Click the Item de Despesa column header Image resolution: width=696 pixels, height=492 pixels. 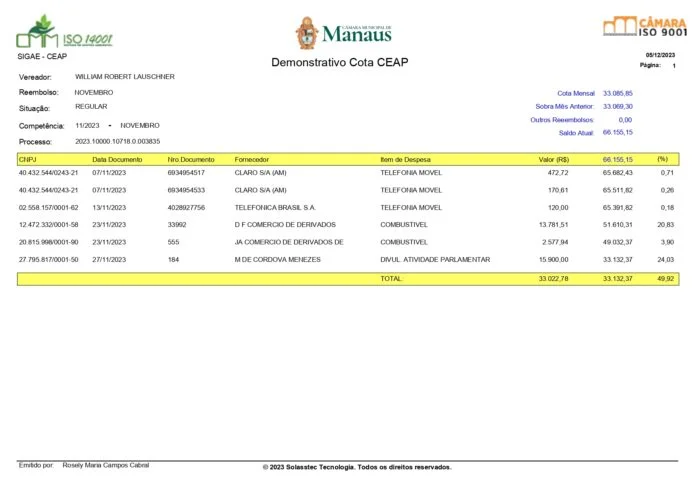[407, 159]
